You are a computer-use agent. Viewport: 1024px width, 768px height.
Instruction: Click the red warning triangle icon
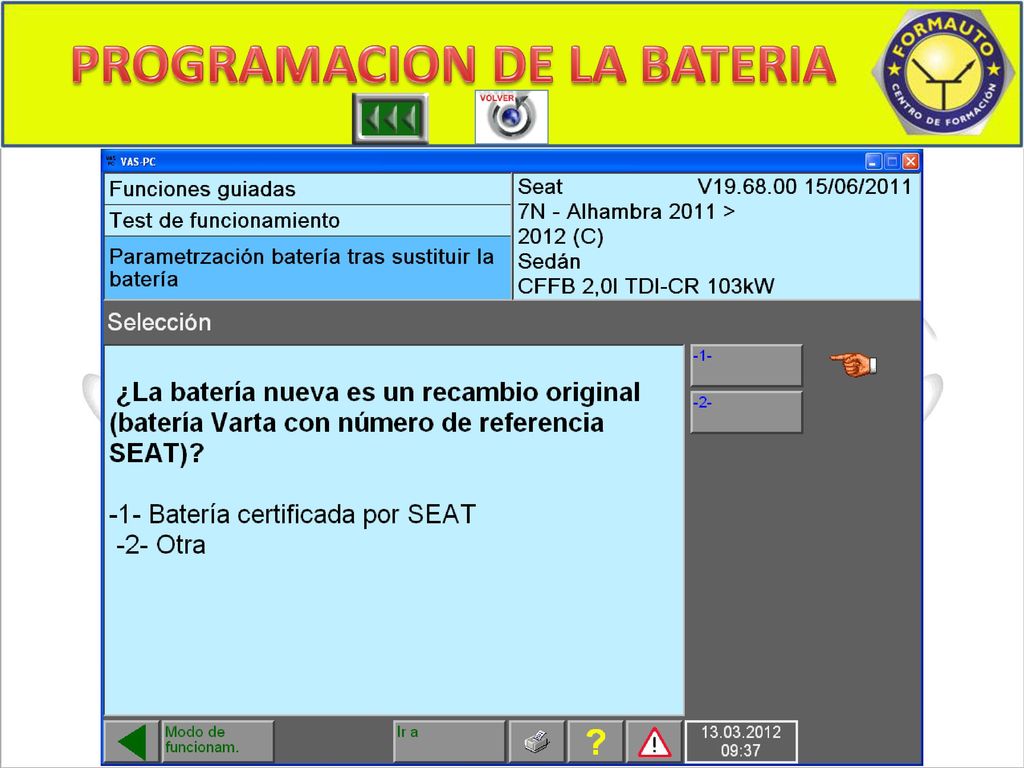click(x=654, y=741)
